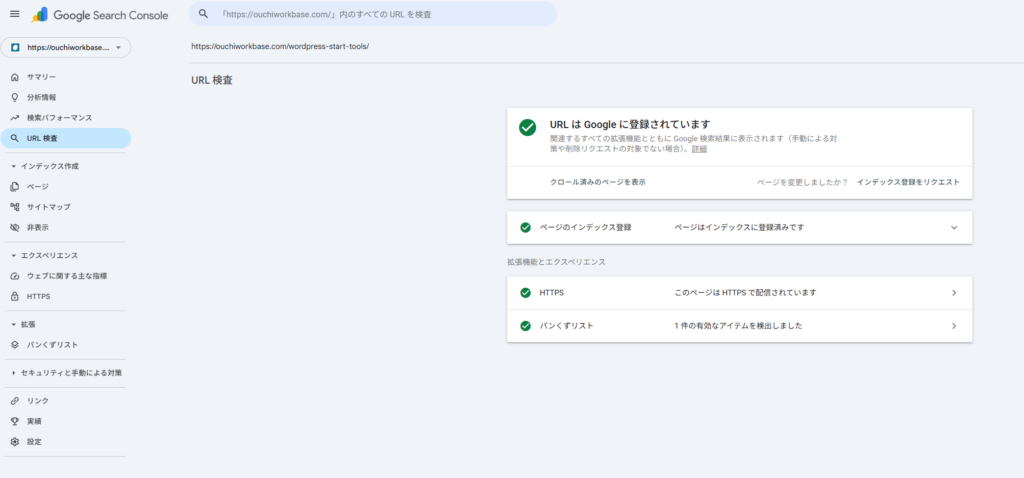1024x478 pixels.
Task: Click the パンくずリスト layers icon in sidebar
Action: [x=15, y=345]
